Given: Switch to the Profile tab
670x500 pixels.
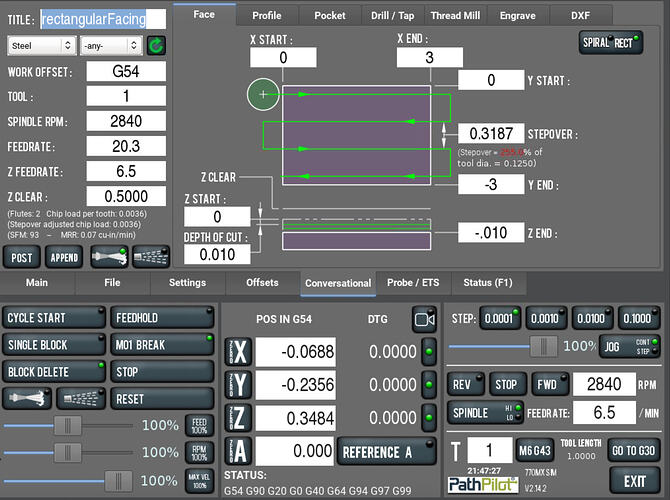Looking at the screenshot, I should pos(267,15).
